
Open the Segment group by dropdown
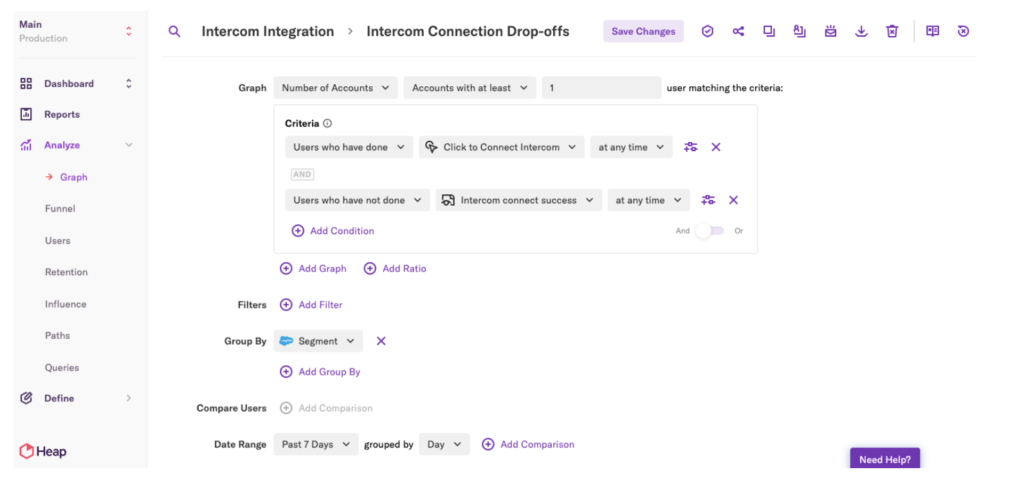(x=318, y=341)
